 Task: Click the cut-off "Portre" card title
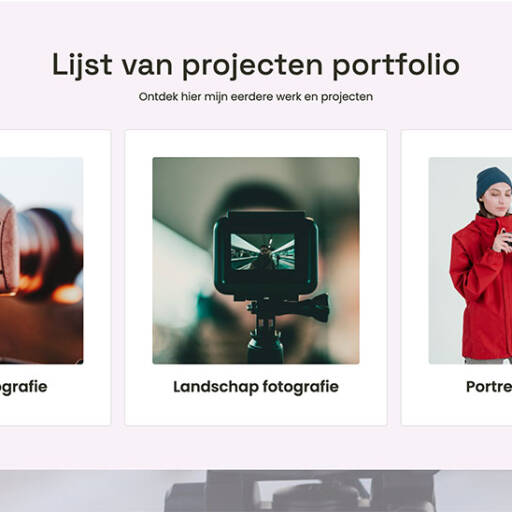(489, 387)
